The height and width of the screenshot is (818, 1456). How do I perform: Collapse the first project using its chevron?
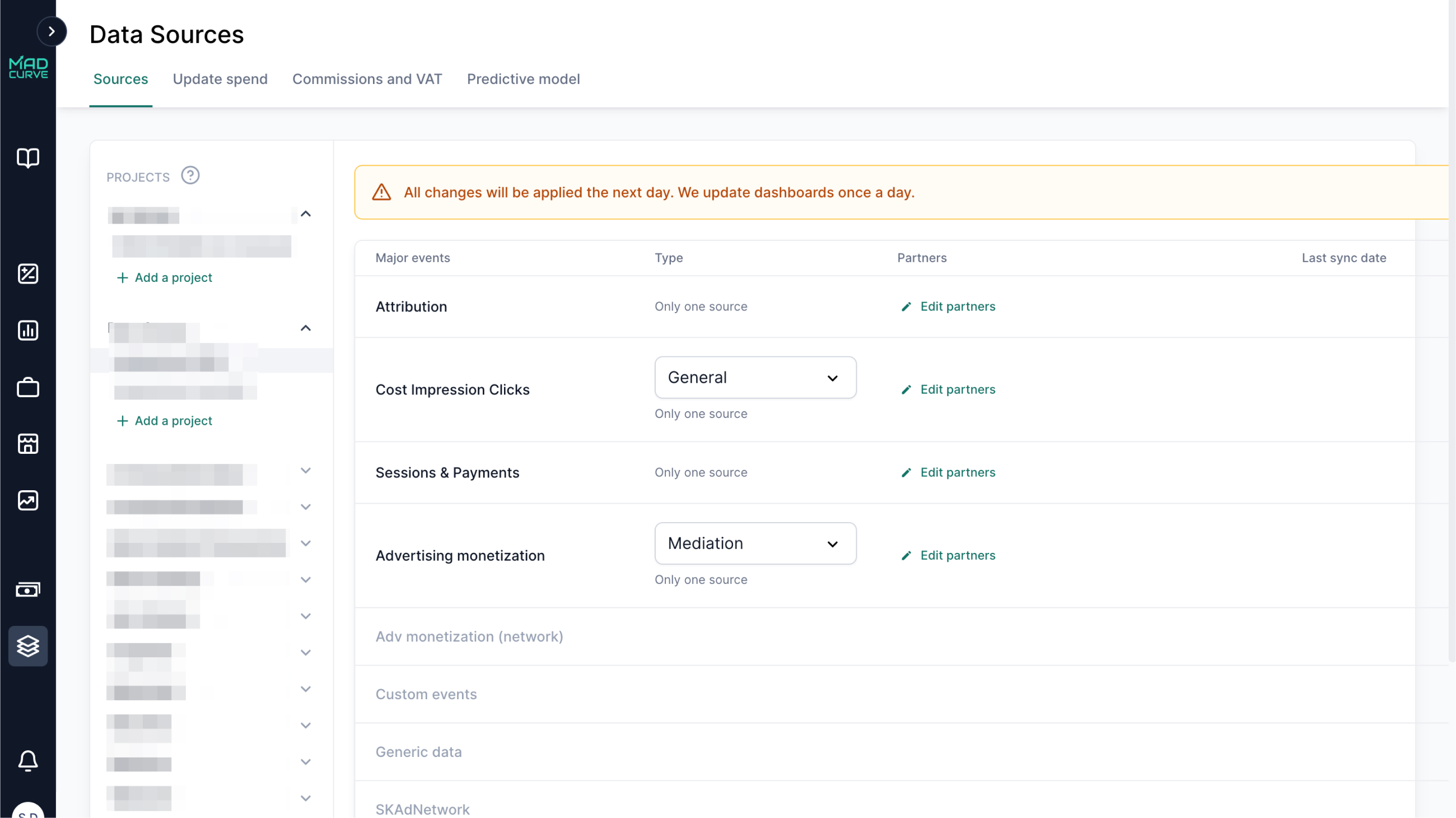pyautogui.click(x=306, y=213)
